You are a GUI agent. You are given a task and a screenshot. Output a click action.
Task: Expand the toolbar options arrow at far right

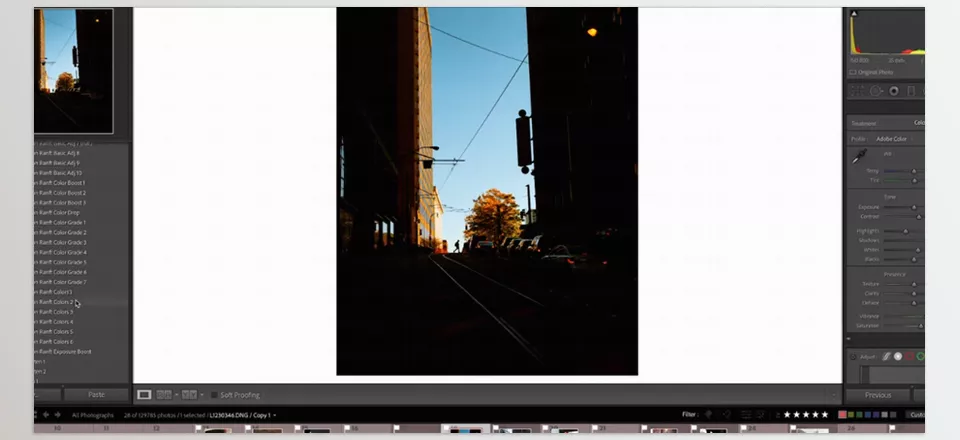coord(835,395)
